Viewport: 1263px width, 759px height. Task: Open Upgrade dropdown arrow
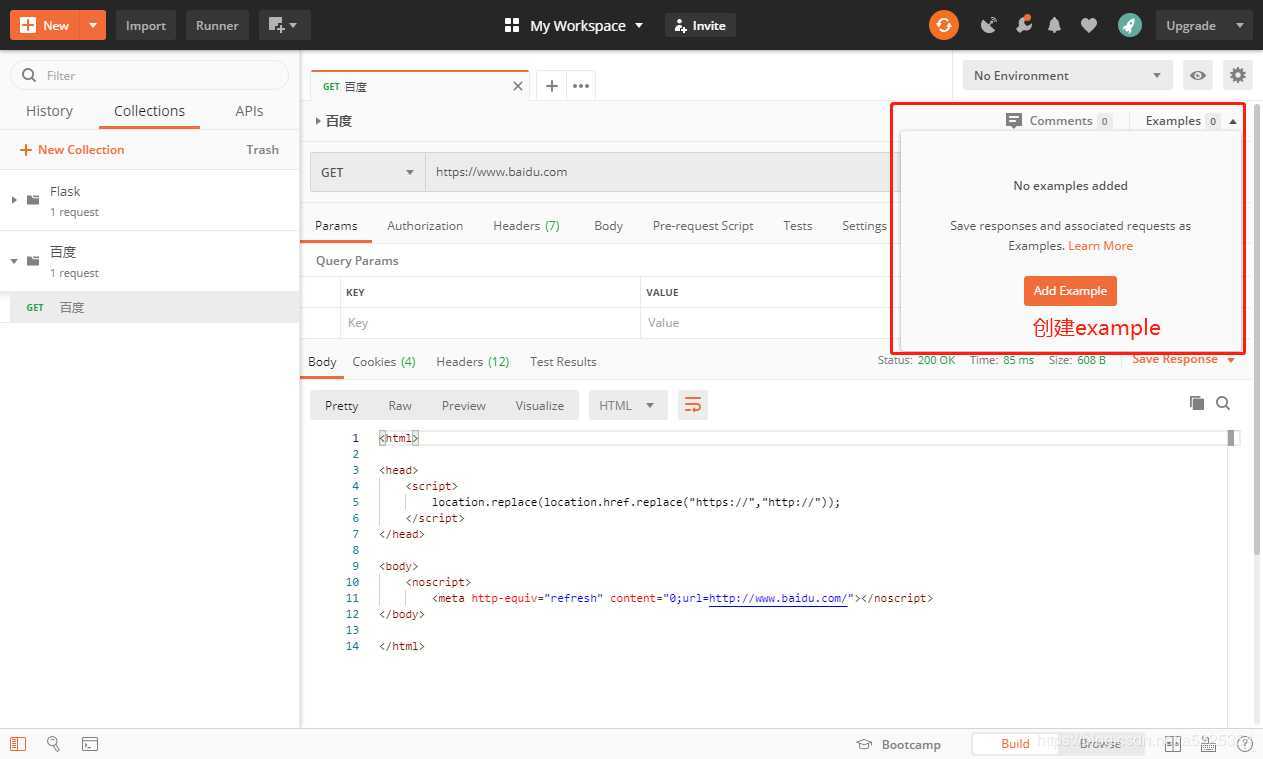(1240, 25)
